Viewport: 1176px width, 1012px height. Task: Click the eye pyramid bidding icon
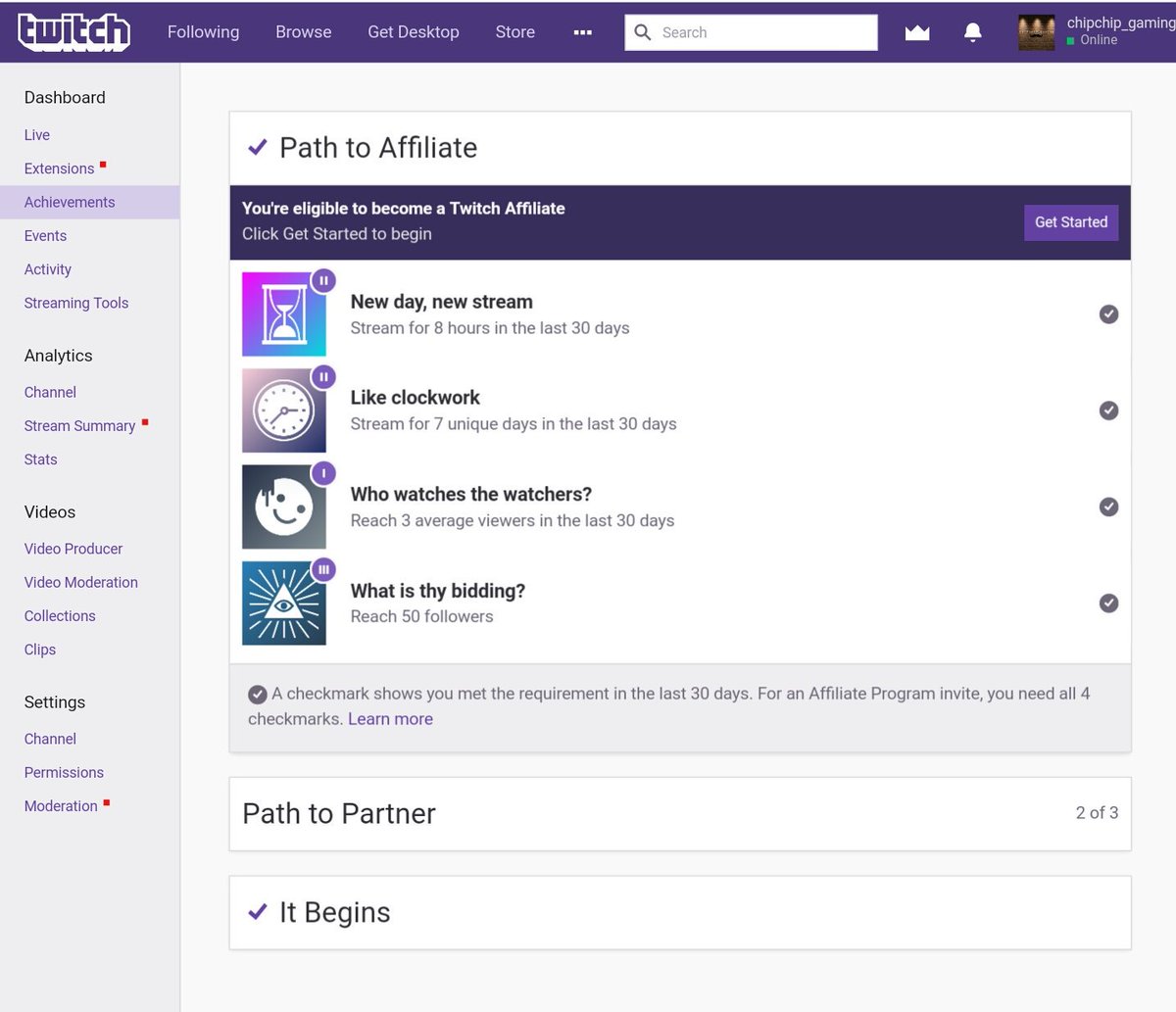(x=284, y=602)
